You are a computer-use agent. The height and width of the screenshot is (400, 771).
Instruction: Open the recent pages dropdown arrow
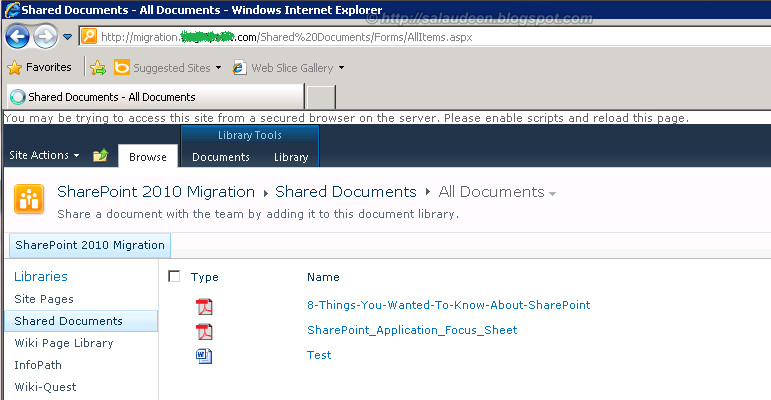(x=67, y=37)
